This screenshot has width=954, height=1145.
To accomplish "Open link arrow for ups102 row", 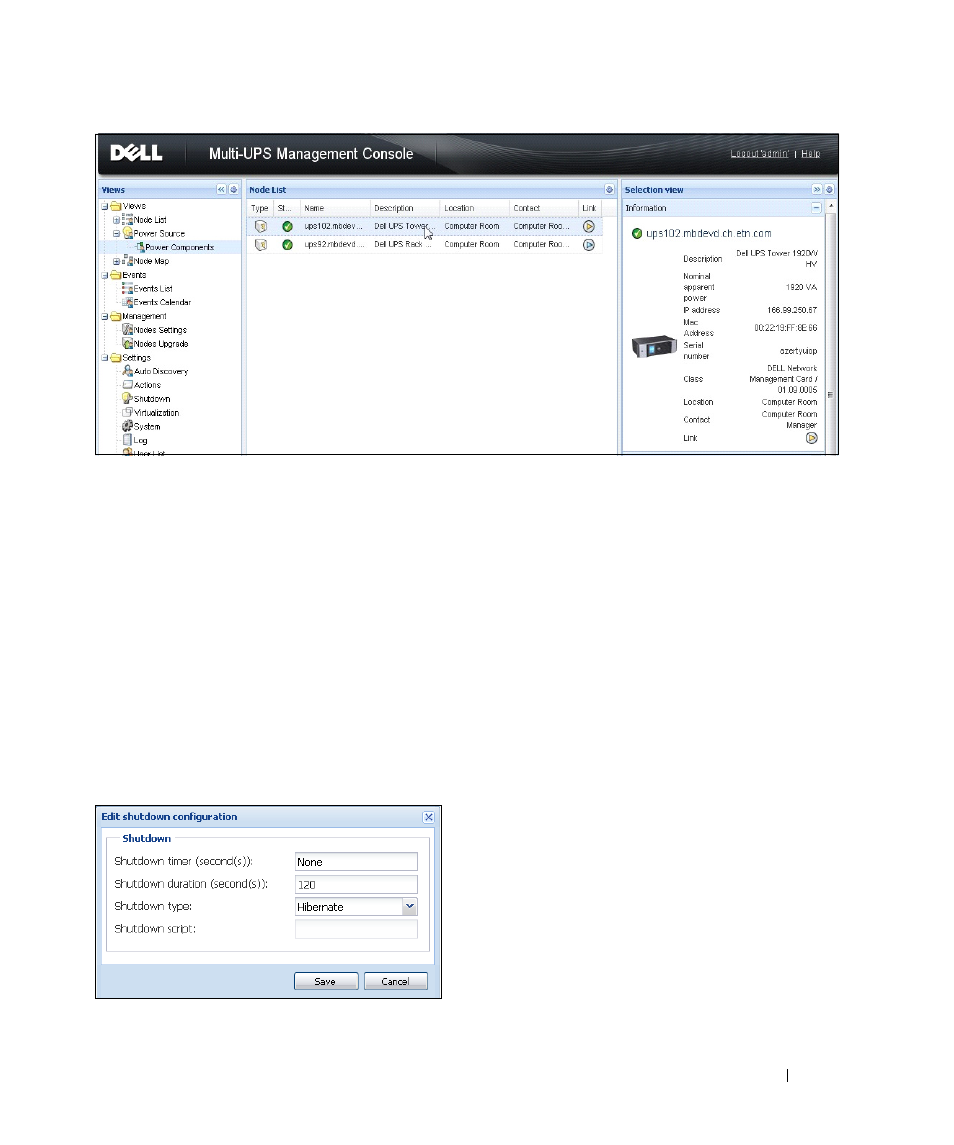I will (x=589, y=226).
